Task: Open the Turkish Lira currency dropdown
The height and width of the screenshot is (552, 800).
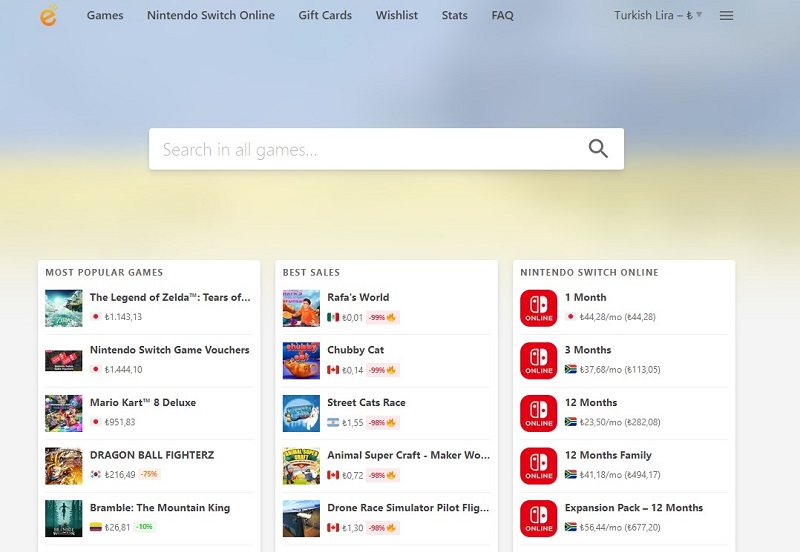Action: point(658,15)
